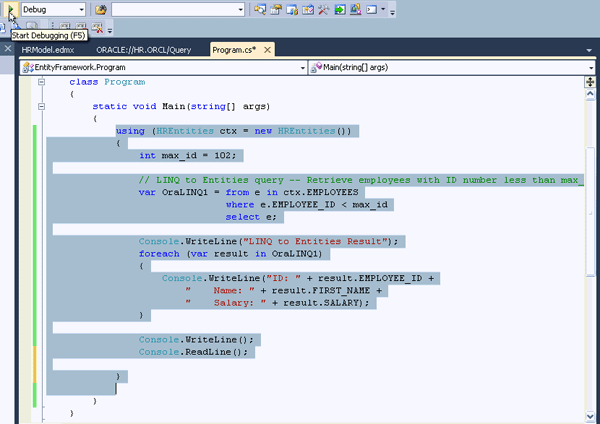Expand the Main(string[] args) member dropdown
This screenshot has width=600, height=424.
pyautogui.click(x=590, y=67)
